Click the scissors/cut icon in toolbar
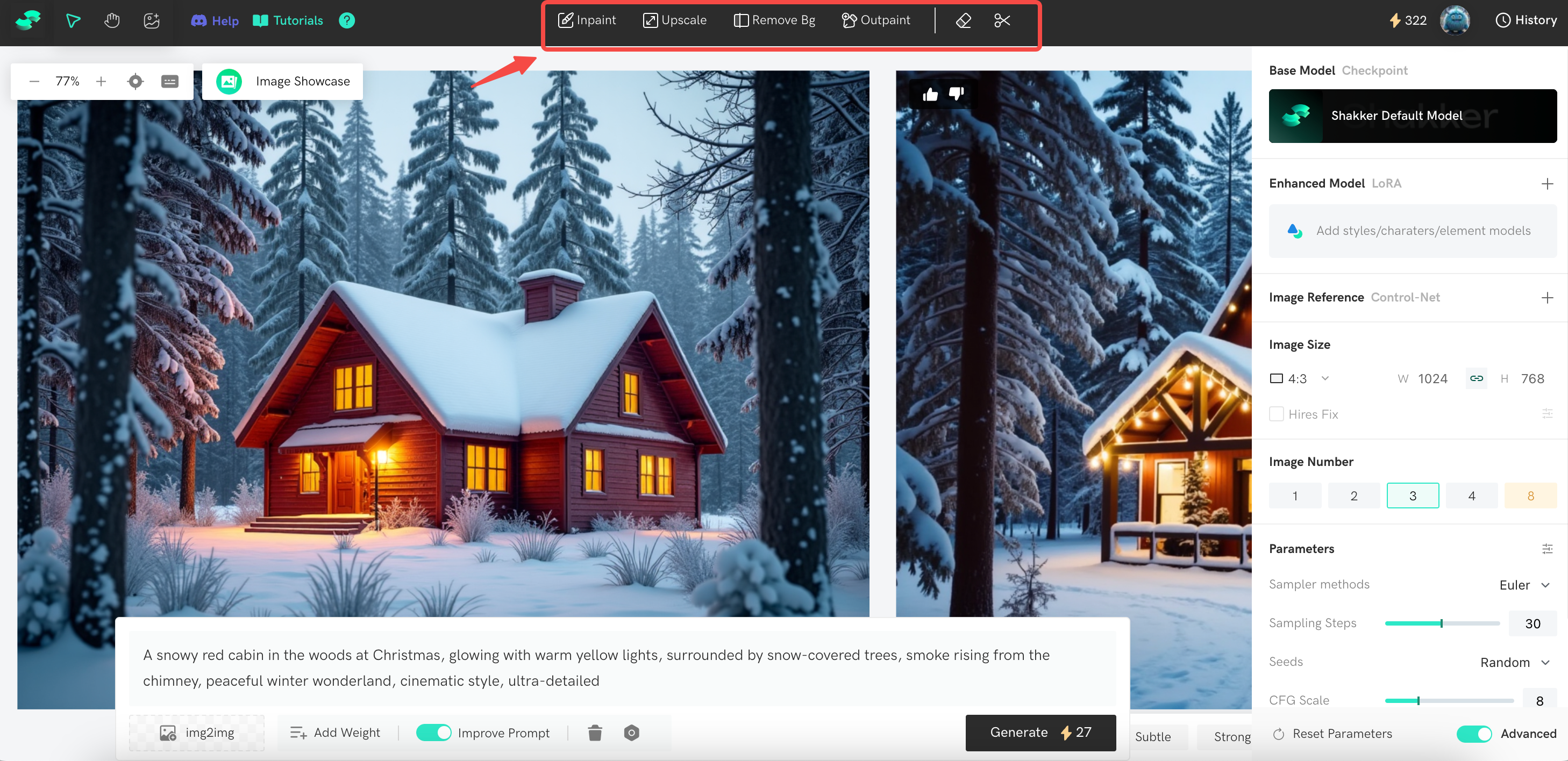Viewport: 1568px width, 761px height. pos(1002,19)
